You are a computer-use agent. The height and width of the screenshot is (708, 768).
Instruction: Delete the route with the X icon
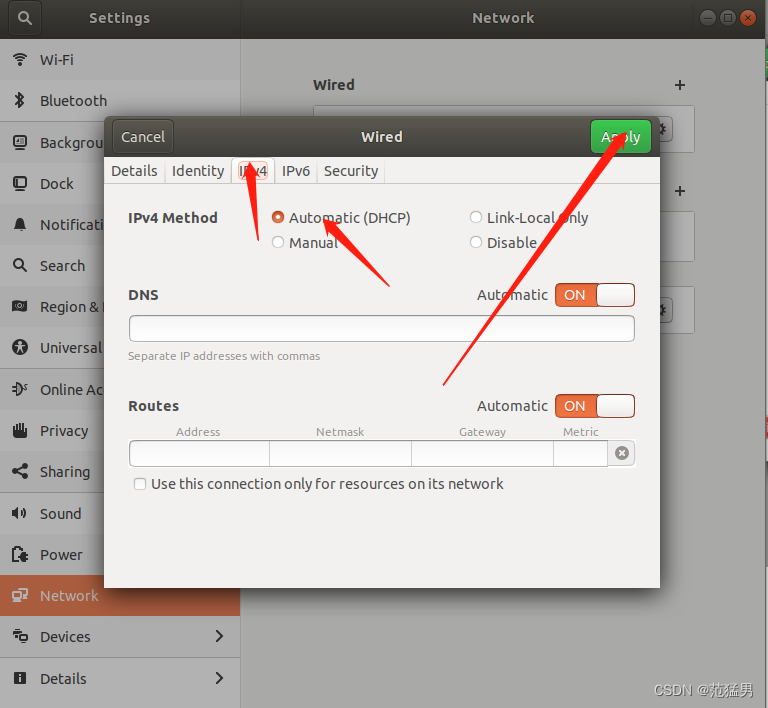coord(622,453)
